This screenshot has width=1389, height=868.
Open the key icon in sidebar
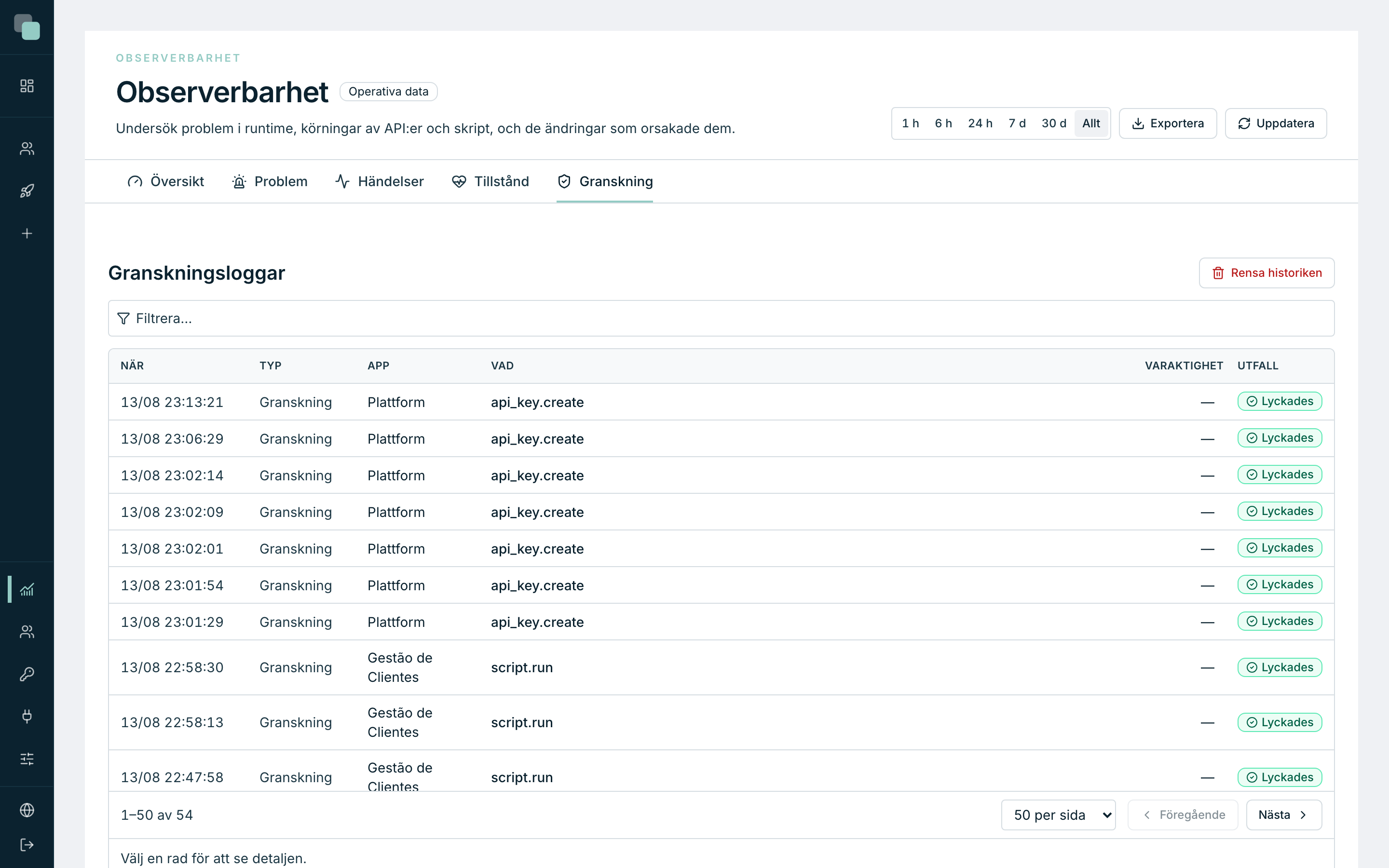click(x=27, y=674)
